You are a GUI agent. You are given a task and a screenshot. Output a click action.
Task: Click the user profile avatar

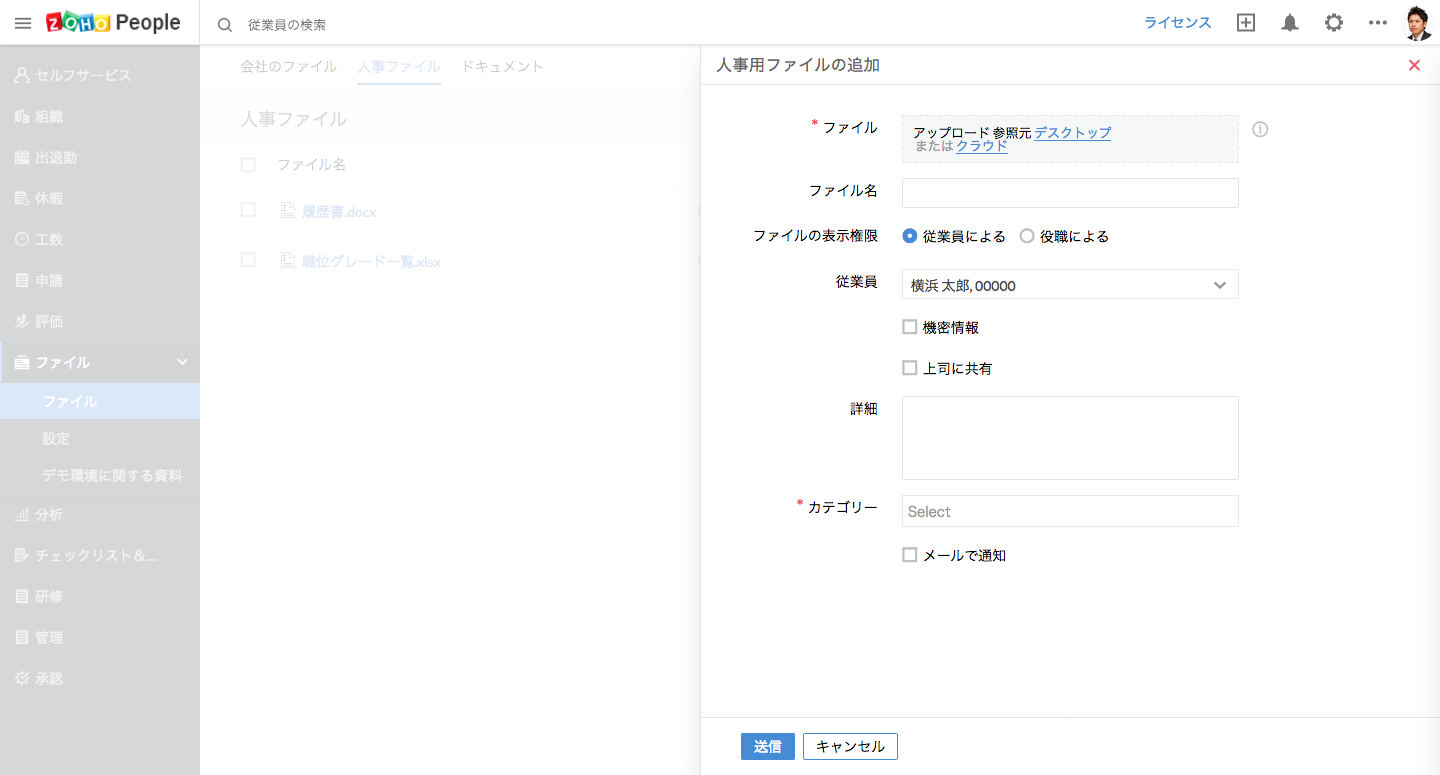click(1418, 23)
